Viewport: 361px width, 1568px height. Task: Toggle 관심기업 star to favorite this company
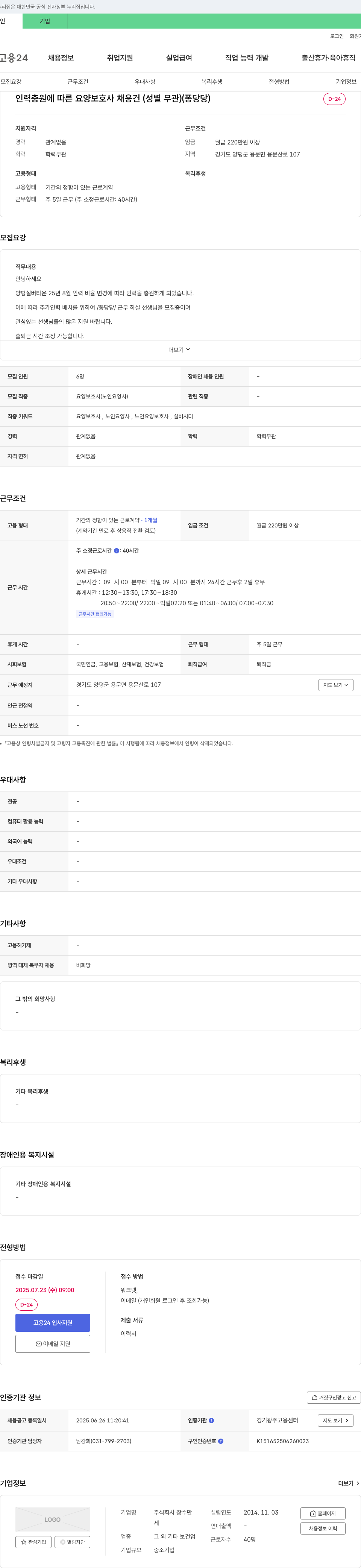33,1542
